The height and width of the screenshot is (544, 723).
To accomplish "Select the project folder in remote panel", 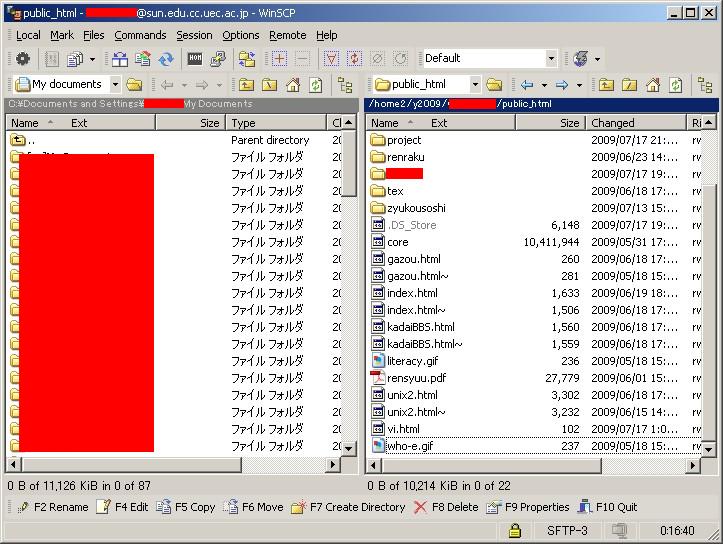I will tap(396, 140).
